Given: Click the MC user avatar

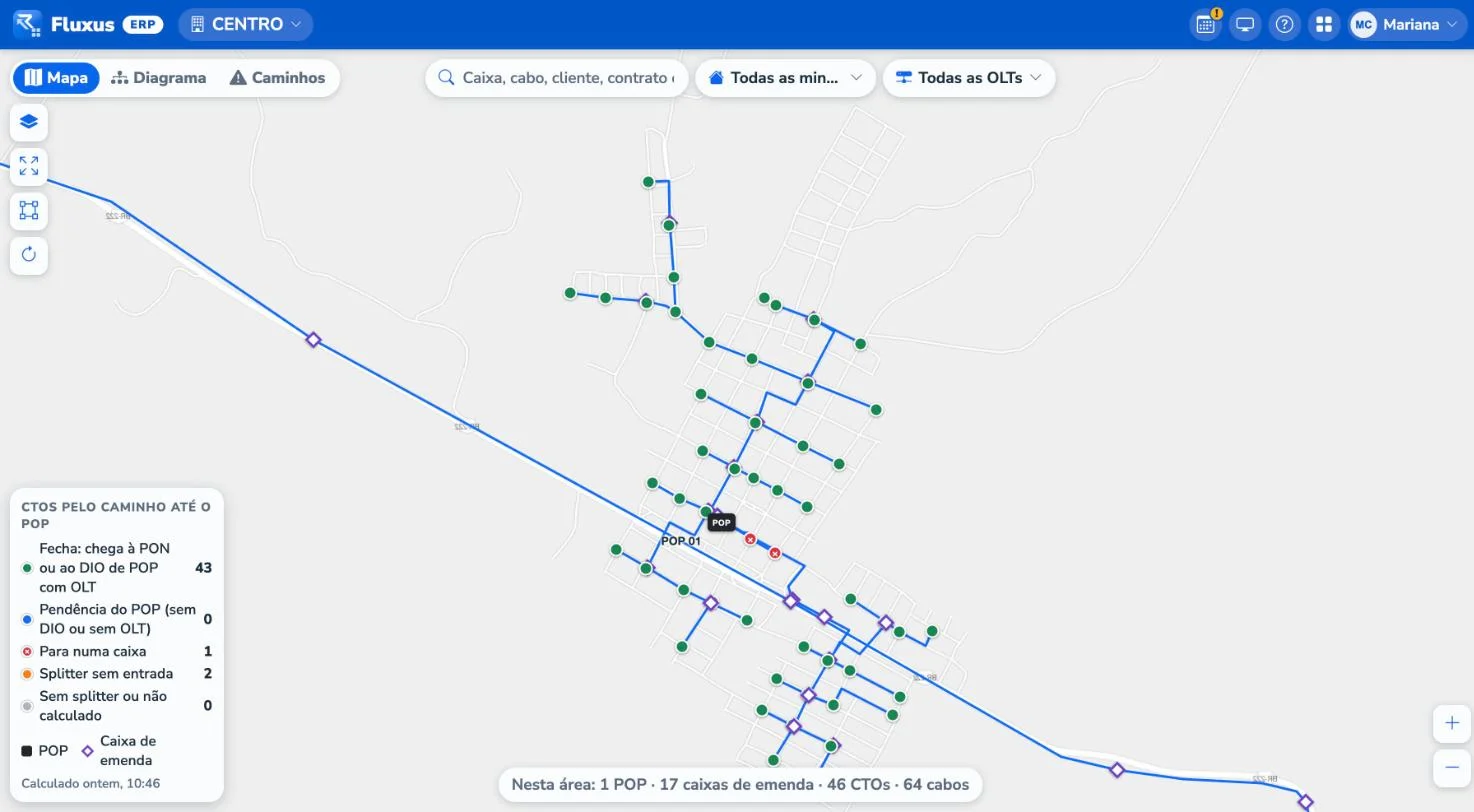Looking at the screenshot, I should [1364, 24].
